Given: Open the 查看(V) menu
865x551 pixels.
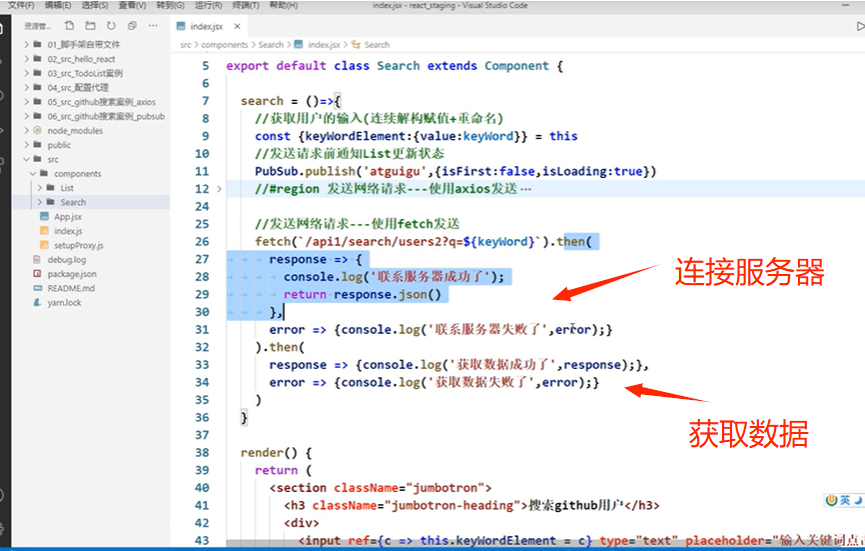Looking at the screenshot, I should [132, 5].
